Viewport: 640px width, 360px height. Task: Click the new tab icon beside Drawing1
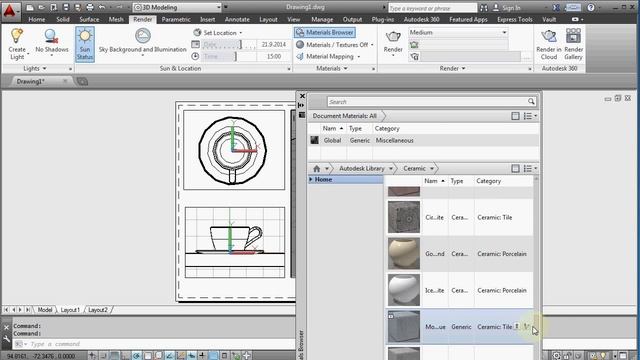82,82
